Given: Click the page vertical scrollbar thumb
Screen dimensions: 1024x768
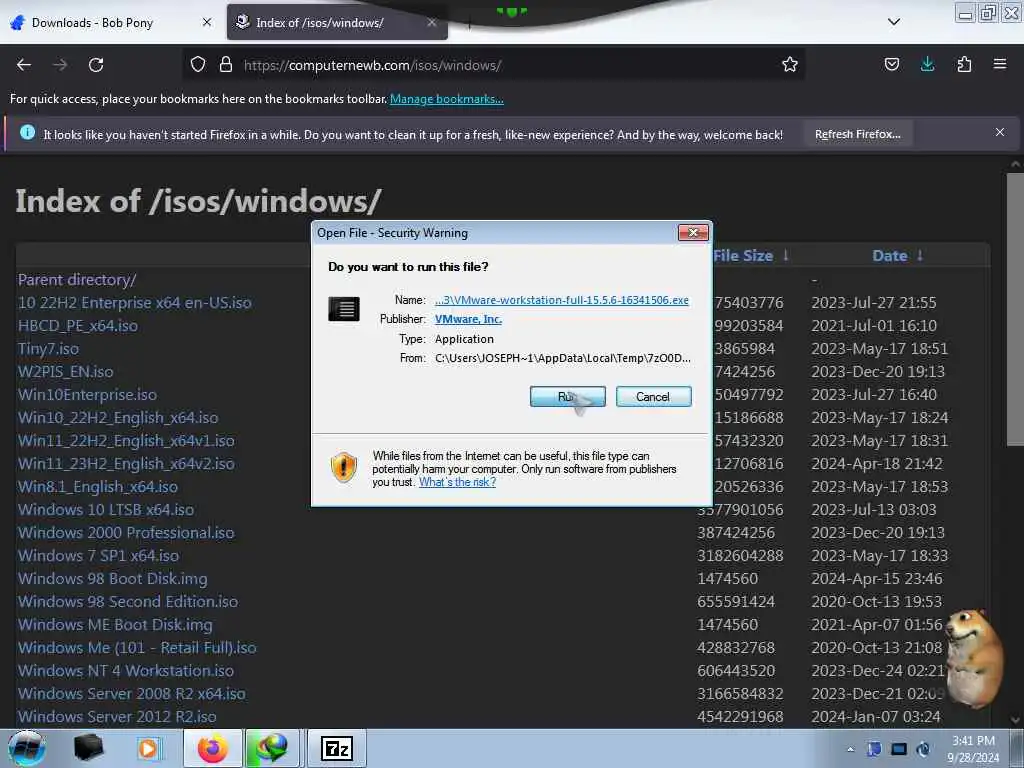Looking at the screenshot, I should click(1015, 310).
